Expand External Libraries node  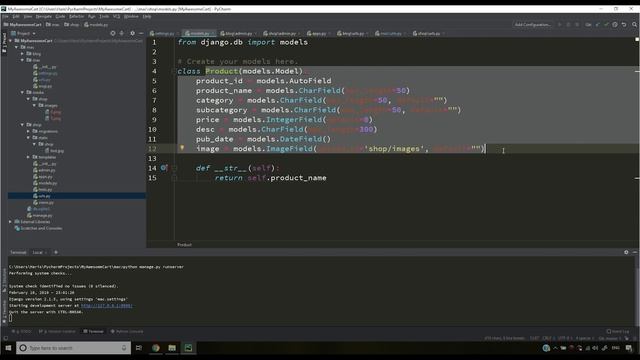[11, 222]
